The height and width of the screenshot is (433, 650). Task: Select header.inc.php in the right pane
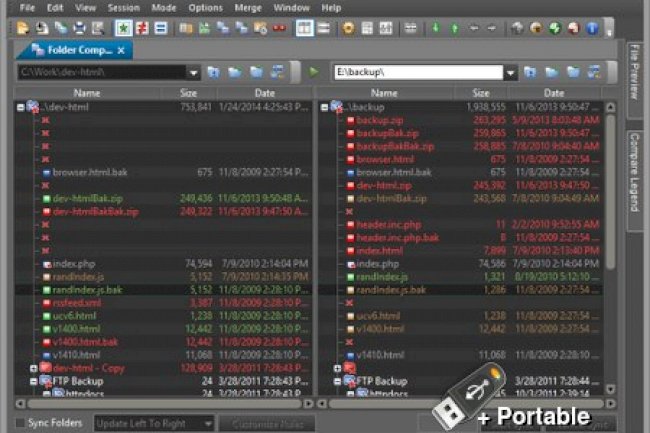389,225
